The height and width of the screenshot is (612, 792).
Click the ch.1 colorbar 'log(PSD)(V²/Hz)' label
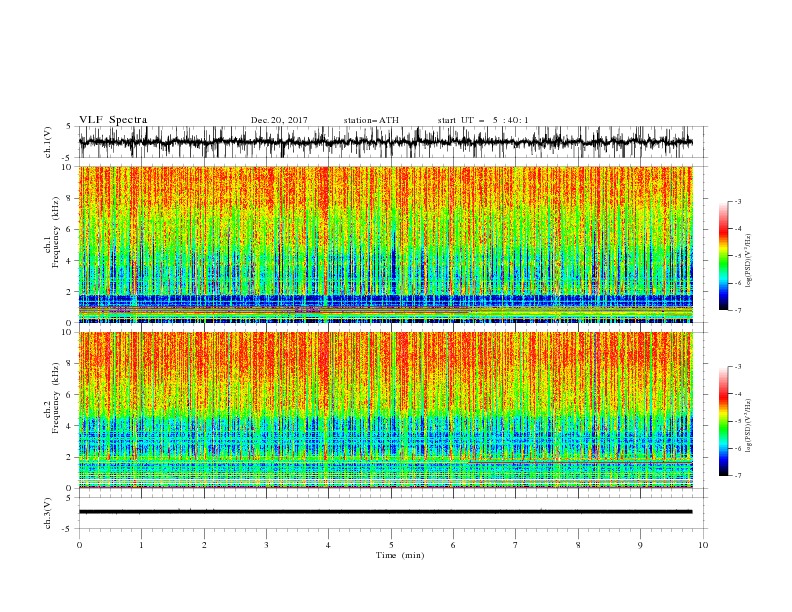[x=748, y=261]
